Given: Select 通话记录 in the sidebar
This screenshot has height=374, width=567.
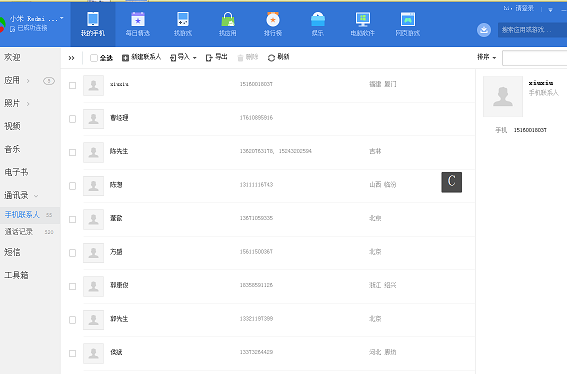Looking at the screenshot, I should point(19,232).
